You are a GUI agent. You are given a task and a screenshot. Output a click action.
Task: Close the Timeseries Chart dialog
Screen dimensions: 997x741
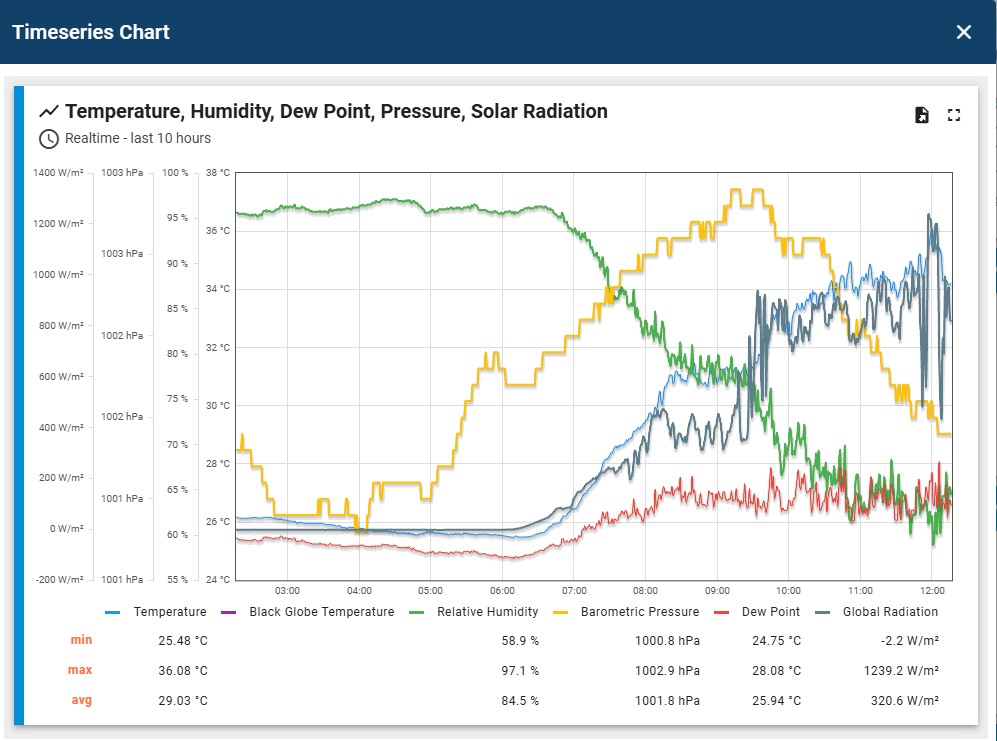click(x=963, y=32)
